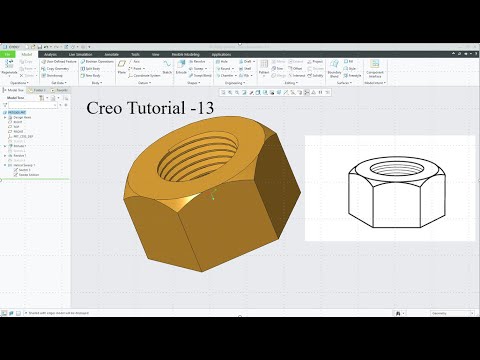Click the model tree search field
This screenshot has height=360, width=480.
tap(32, 105)
